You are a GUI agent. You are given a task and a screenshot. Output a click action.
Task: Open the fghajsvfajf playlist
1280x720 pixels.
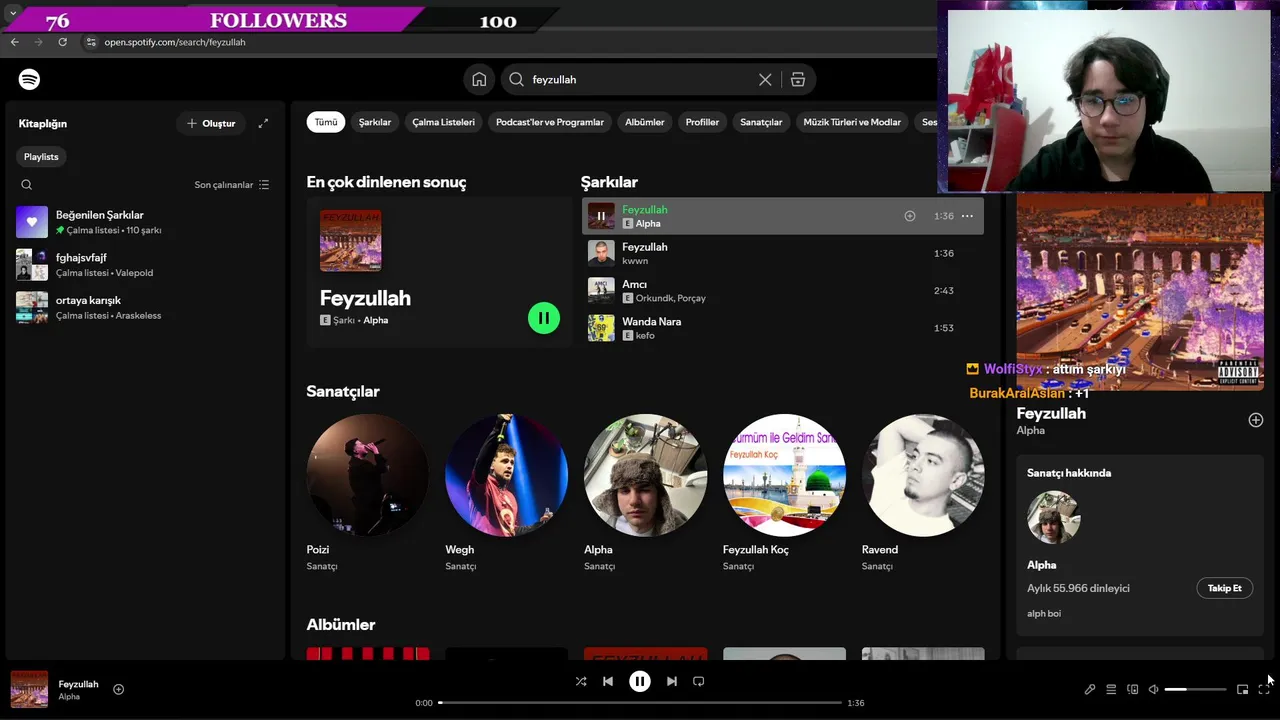click(145, 265)
